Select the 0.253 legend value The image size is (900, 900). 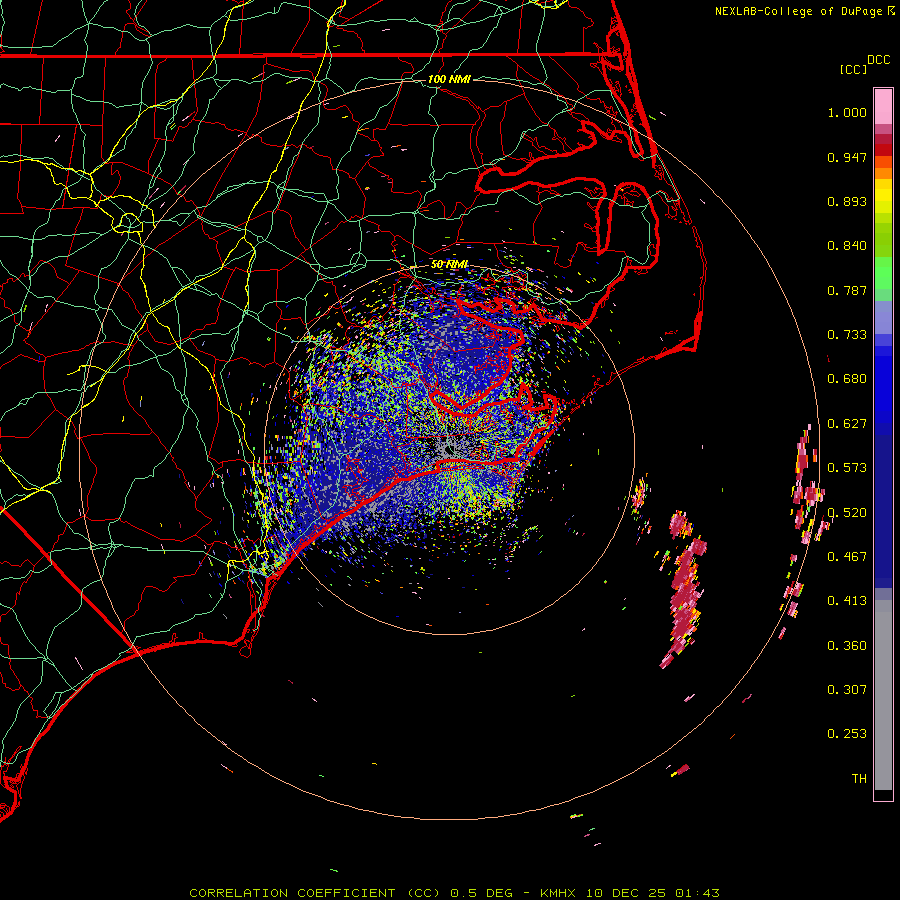(x=847, y=734)
